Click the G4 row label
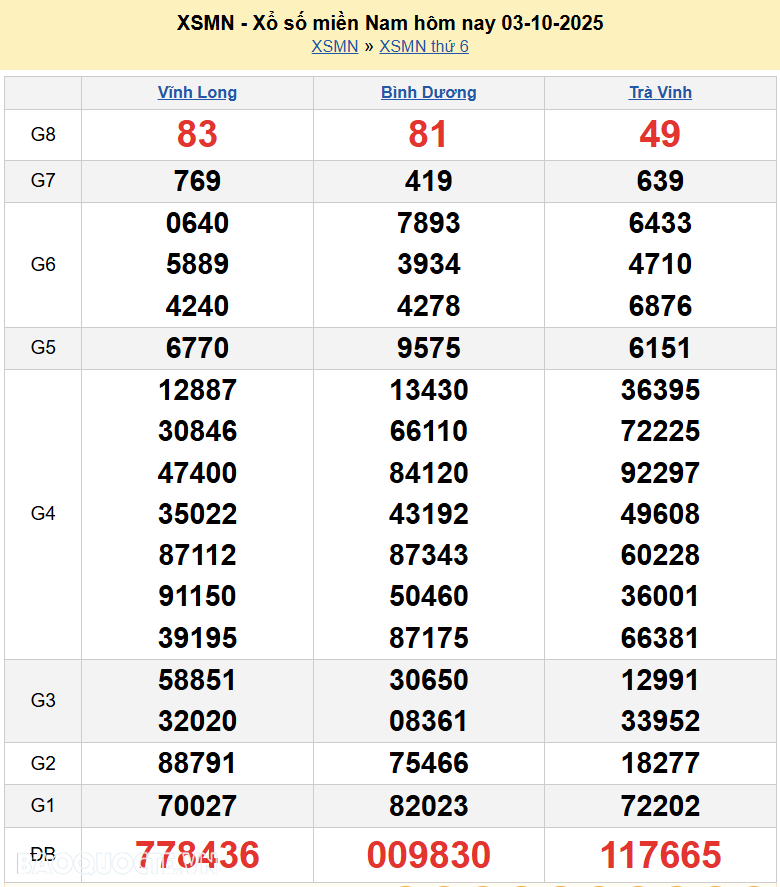Image resolution: width=780 pixels, height=887 pixels. (x=43, y=514)
